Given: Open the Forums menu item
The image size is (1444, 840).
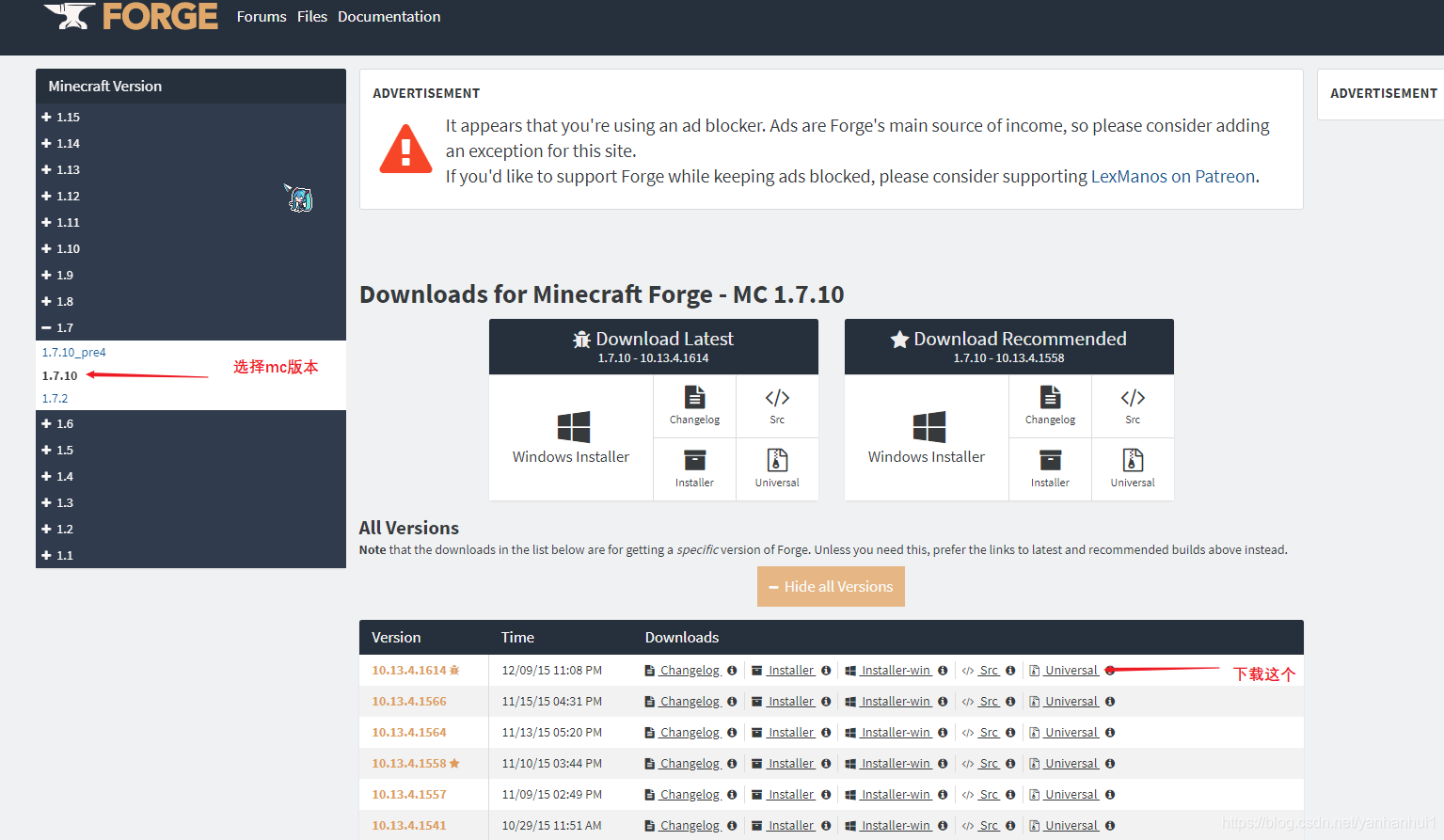Looking at the screenshot, I should pos(262,17).
